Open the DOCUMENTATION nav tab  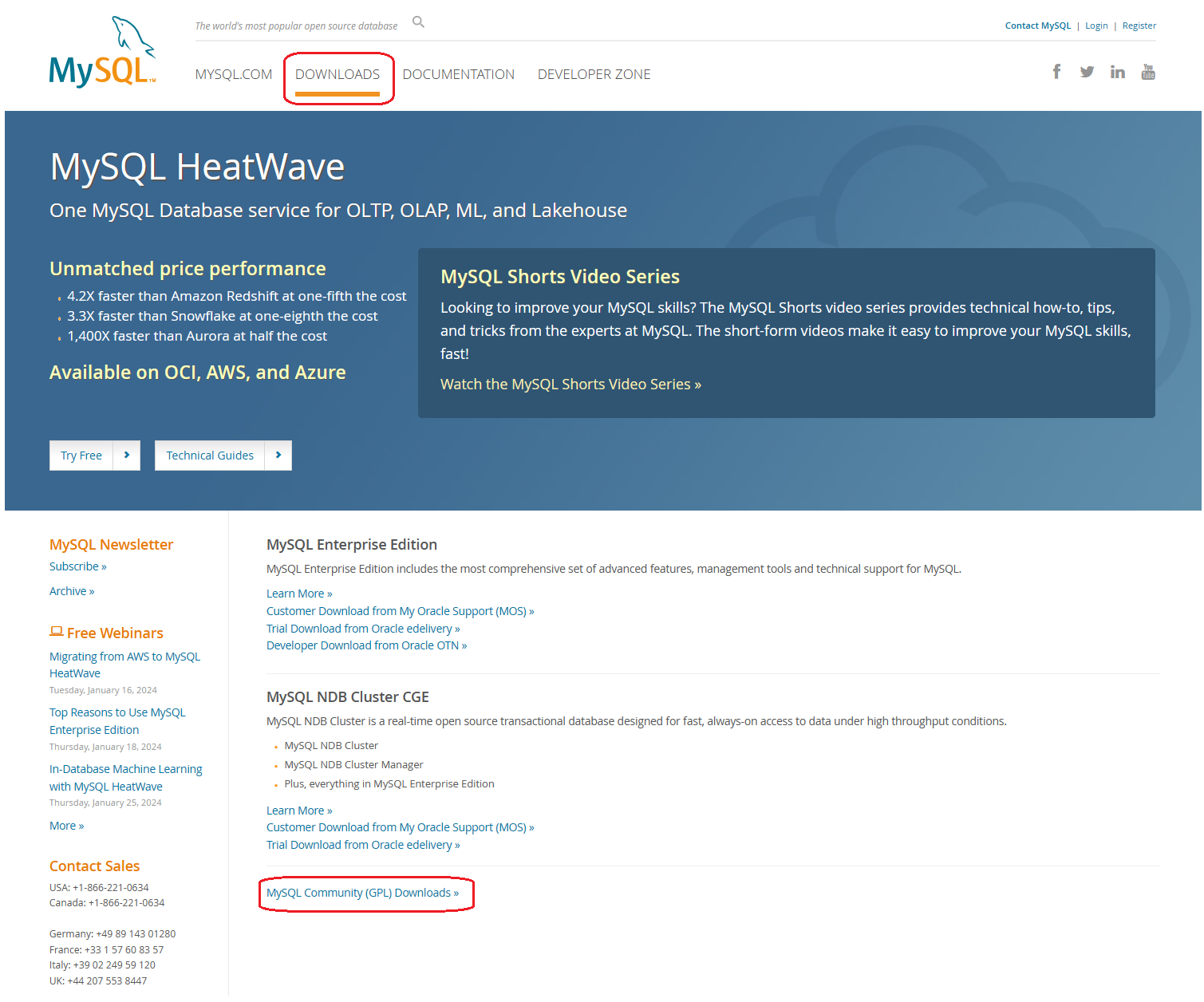coord(459,74)
